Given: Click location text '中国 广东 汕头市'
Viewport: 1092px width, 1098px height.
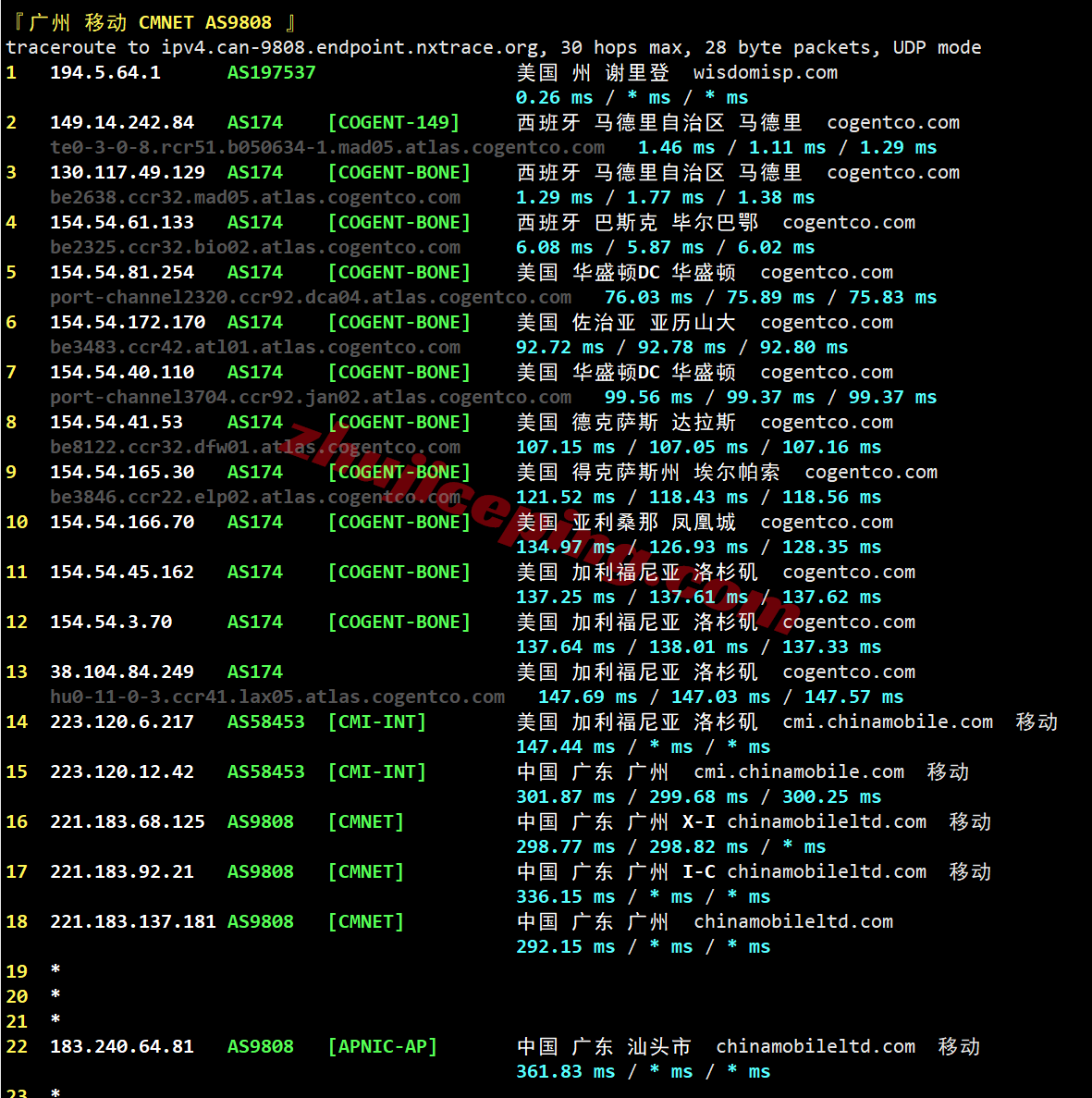Looking at the screenshot, I should (604, 1047).
